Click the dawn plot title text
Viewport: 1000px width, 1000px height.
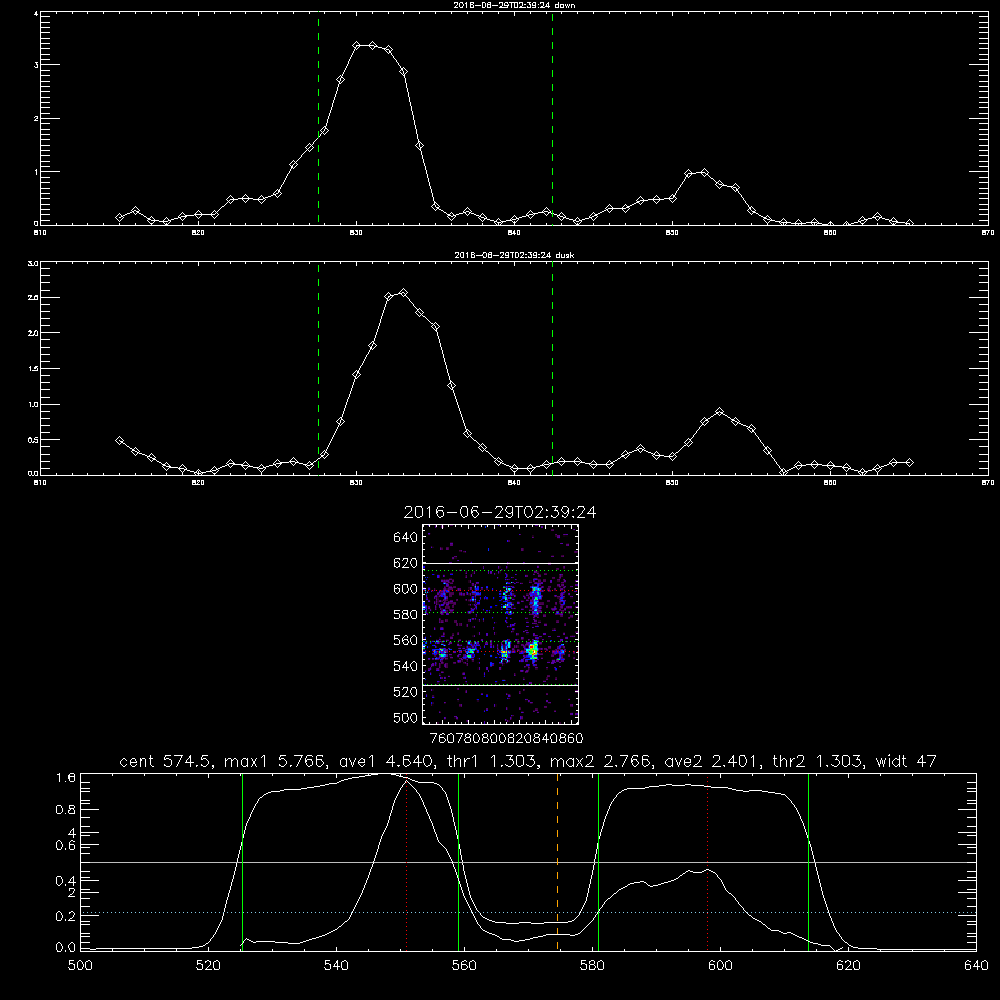pyautogui.click(x=514, y=5)
